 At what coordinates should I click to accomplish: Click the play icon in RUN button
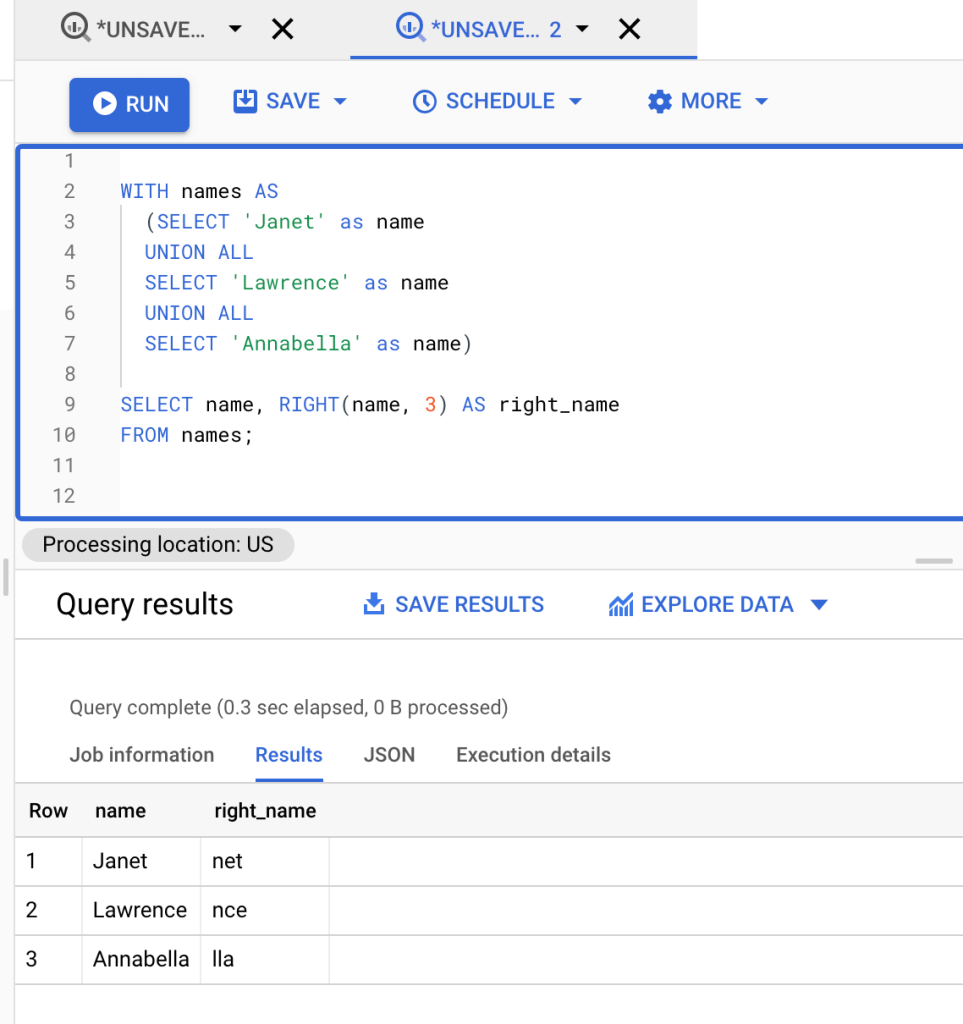click(104, 103)
